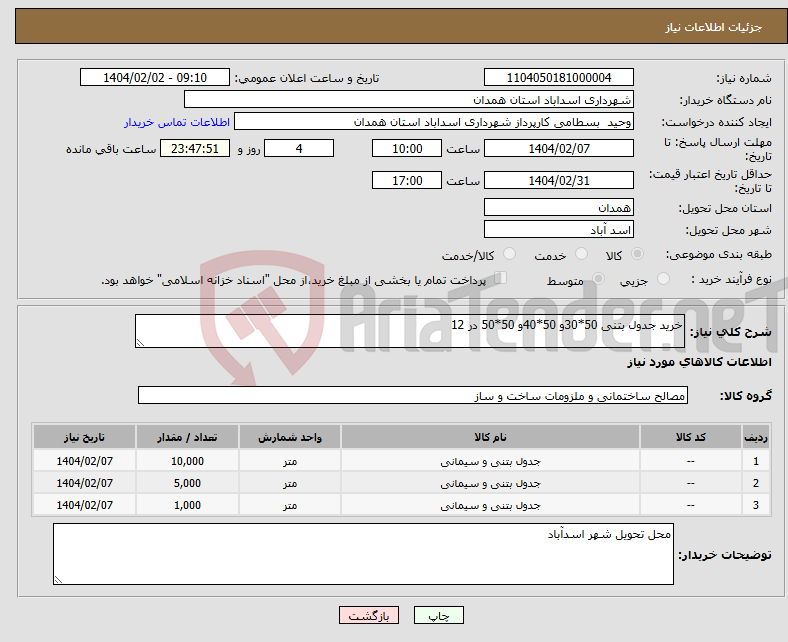Select table row with quantity 10,000
The image size is (788, 642).
click(x=400, y=461)
